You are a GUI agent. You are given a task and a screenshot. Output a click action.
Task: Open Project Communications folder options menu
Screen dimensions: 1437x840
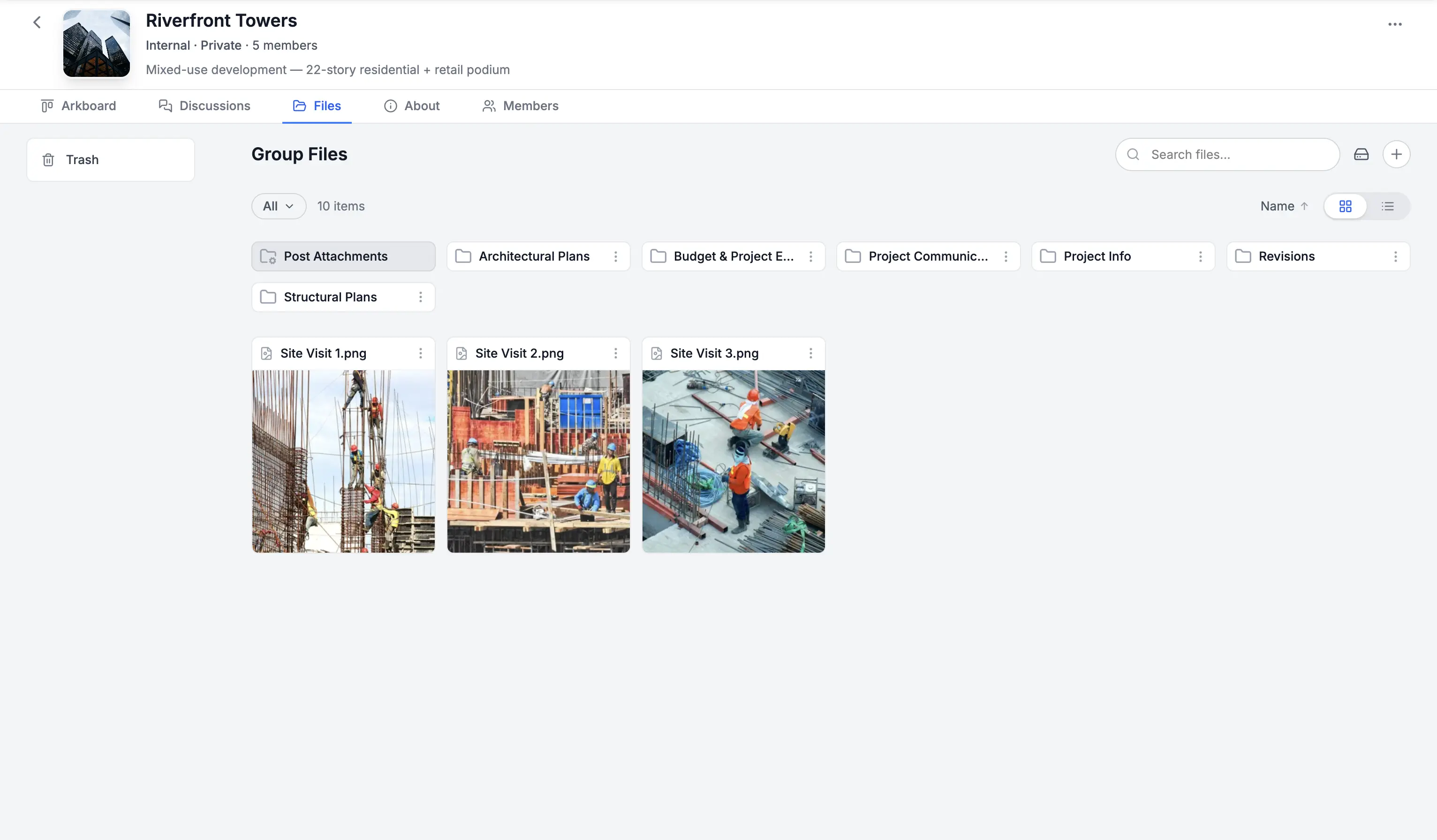[x=1006, y=256]
